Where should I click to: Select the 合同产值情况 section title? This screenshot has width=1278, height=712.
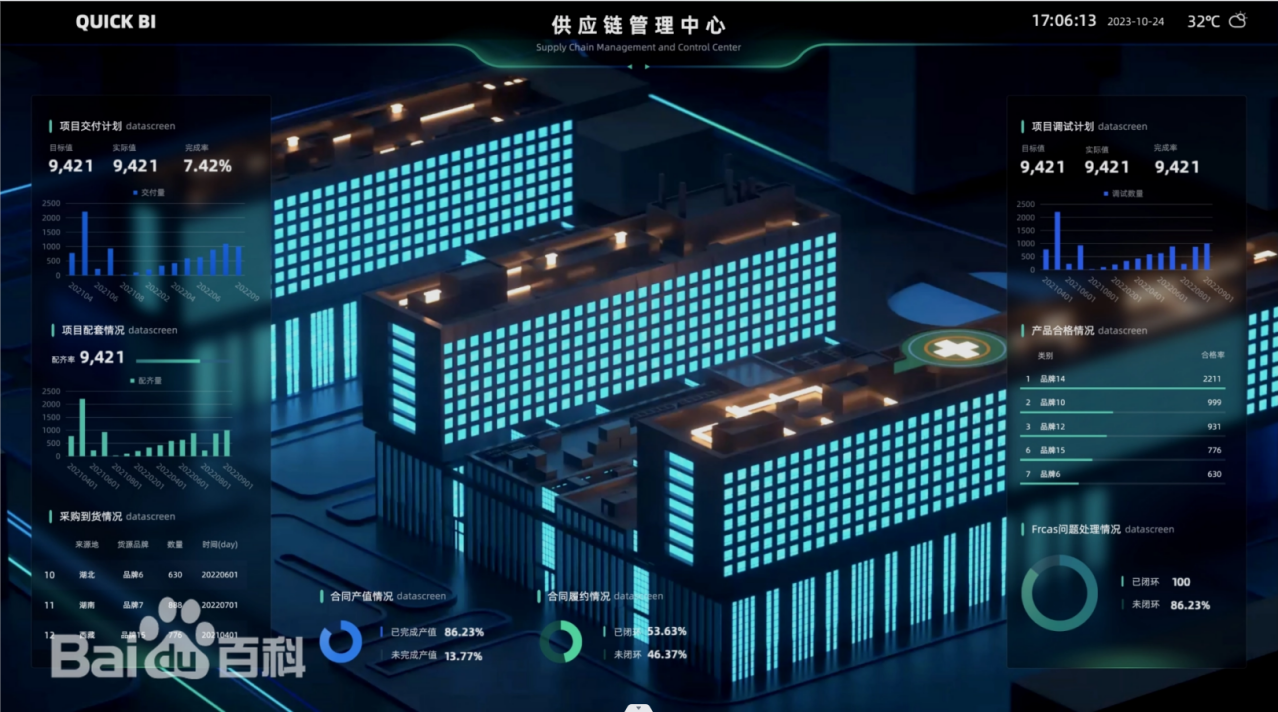pyautogui.click(x=362, y=596)
